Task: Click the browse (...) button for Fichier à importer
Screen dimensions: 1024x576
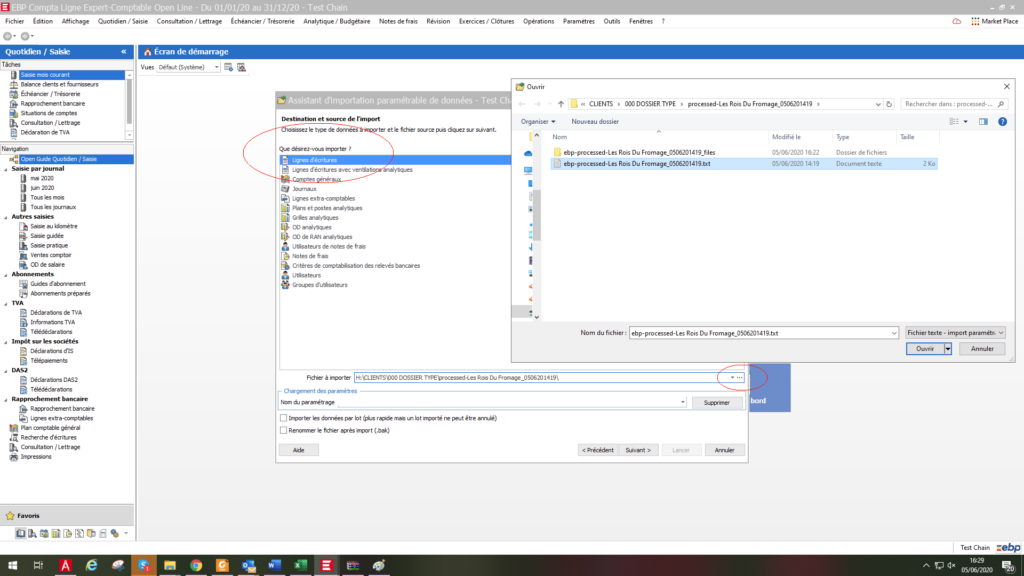Action: [740, 377]
